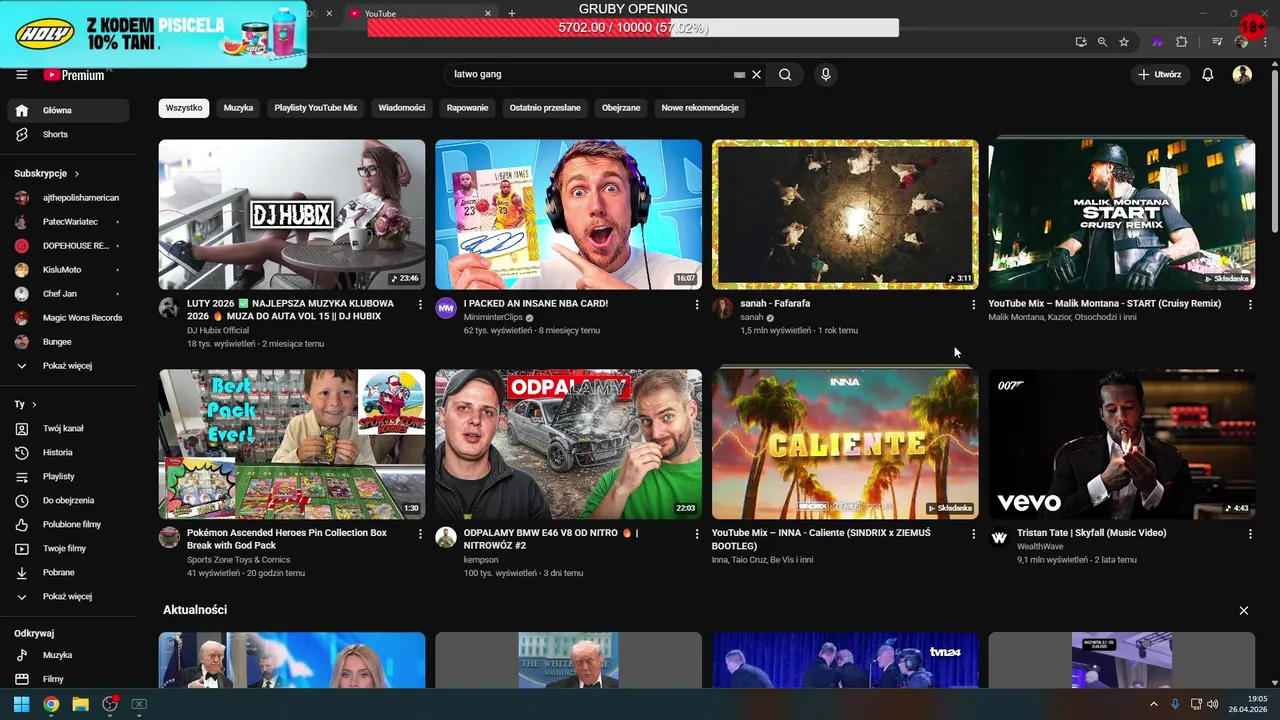This screenshot has width=1280, height=720.
Task: Expand Pokaż więcej under subscriptions
Action: coord(68,366)
